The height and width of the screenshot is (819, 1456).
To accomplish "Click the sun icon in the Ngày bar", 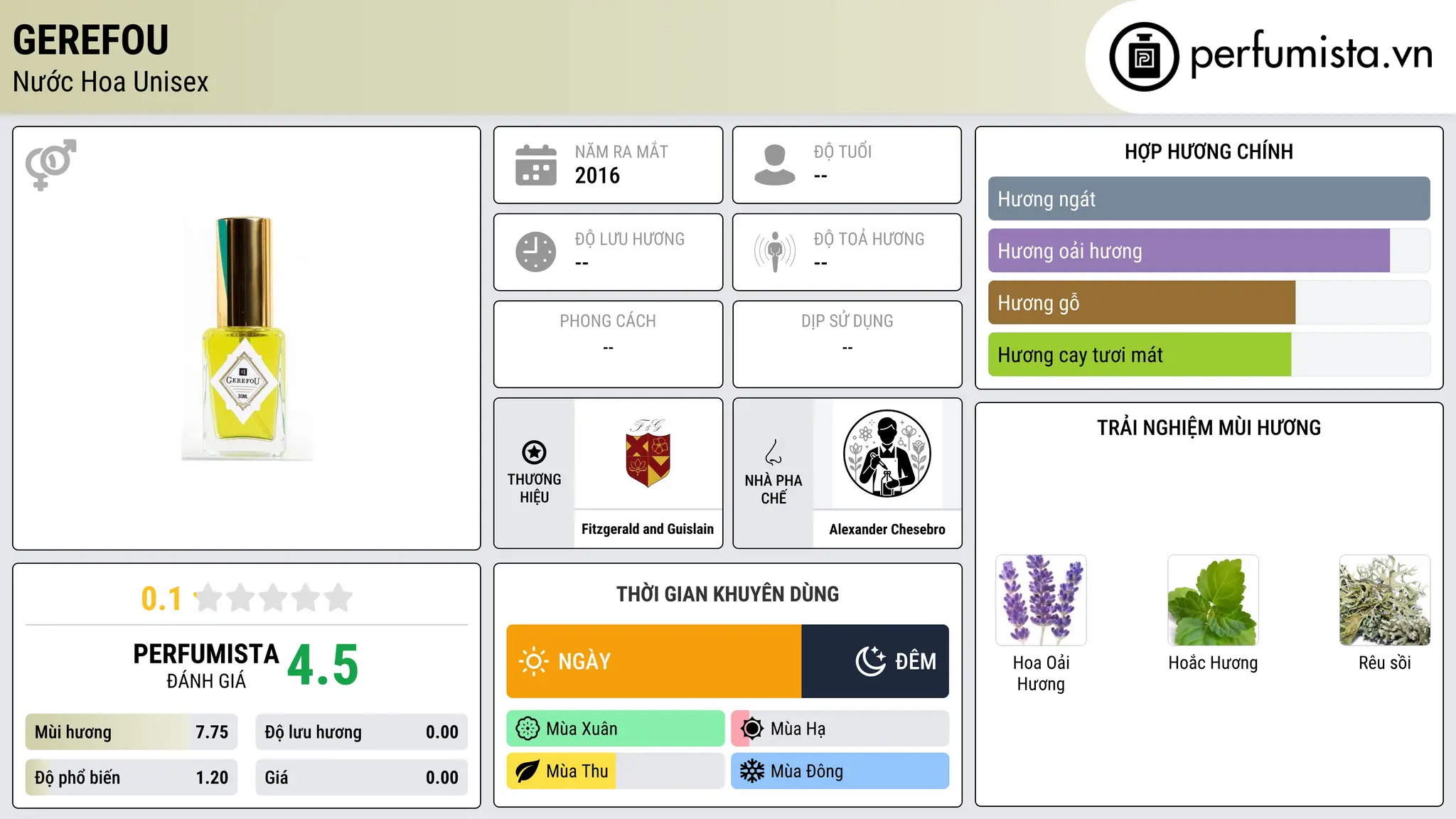I will pyautogui.click(x=533, y=661).
